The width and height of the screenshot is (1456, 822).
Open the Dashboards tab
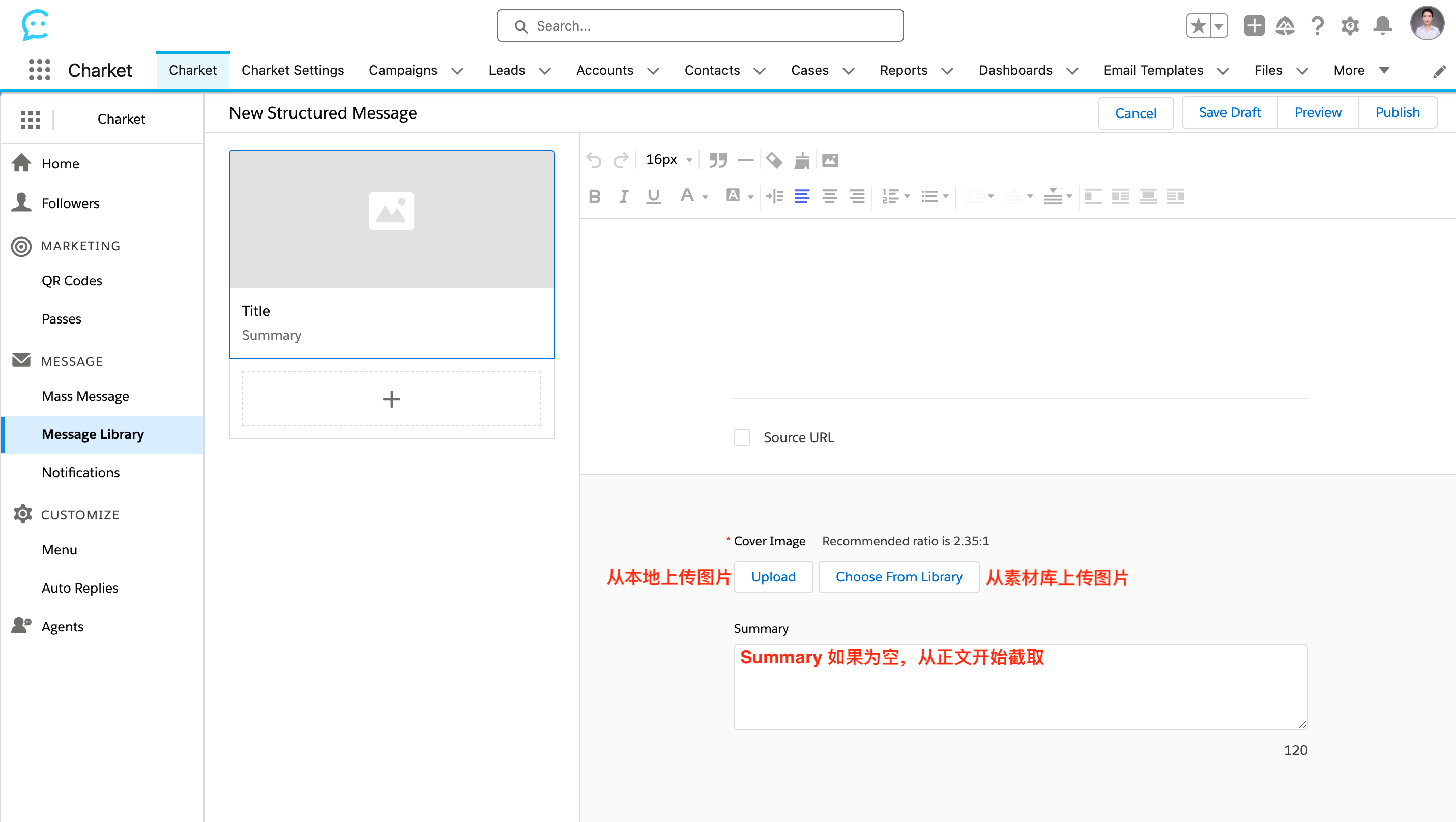tap(1015, 70)
